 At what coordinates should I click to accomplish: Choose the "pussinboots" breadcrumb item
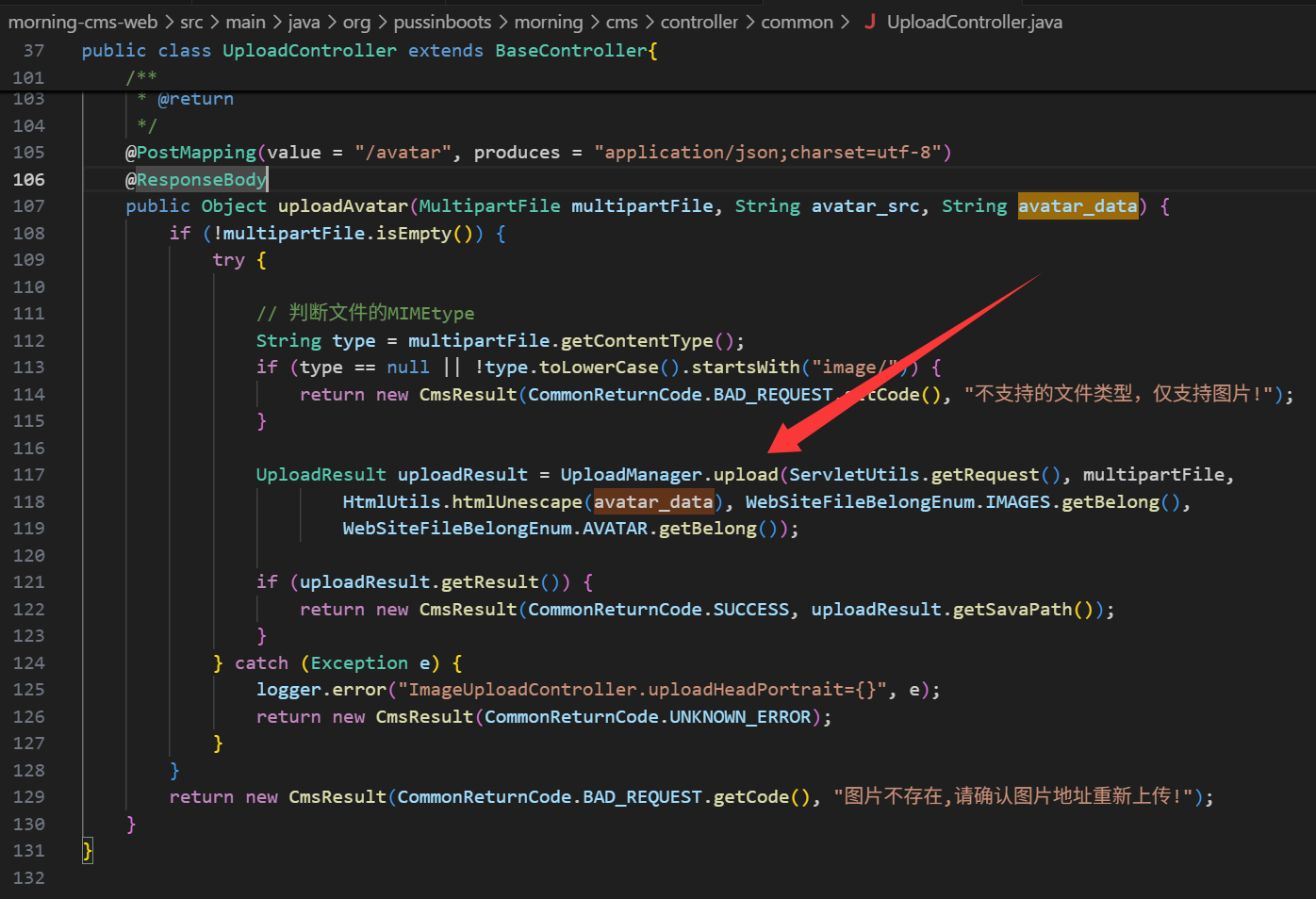[x=442, y=22]
